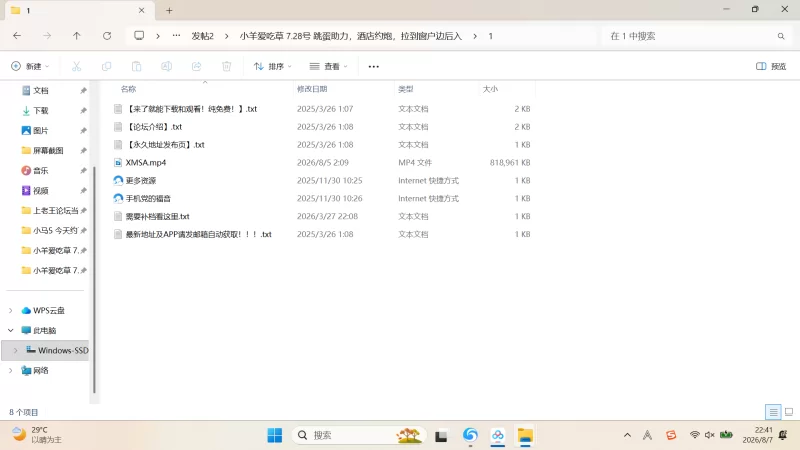
Task: Toggle the 预览 preview pane
Action: click(x=771, y=66)
